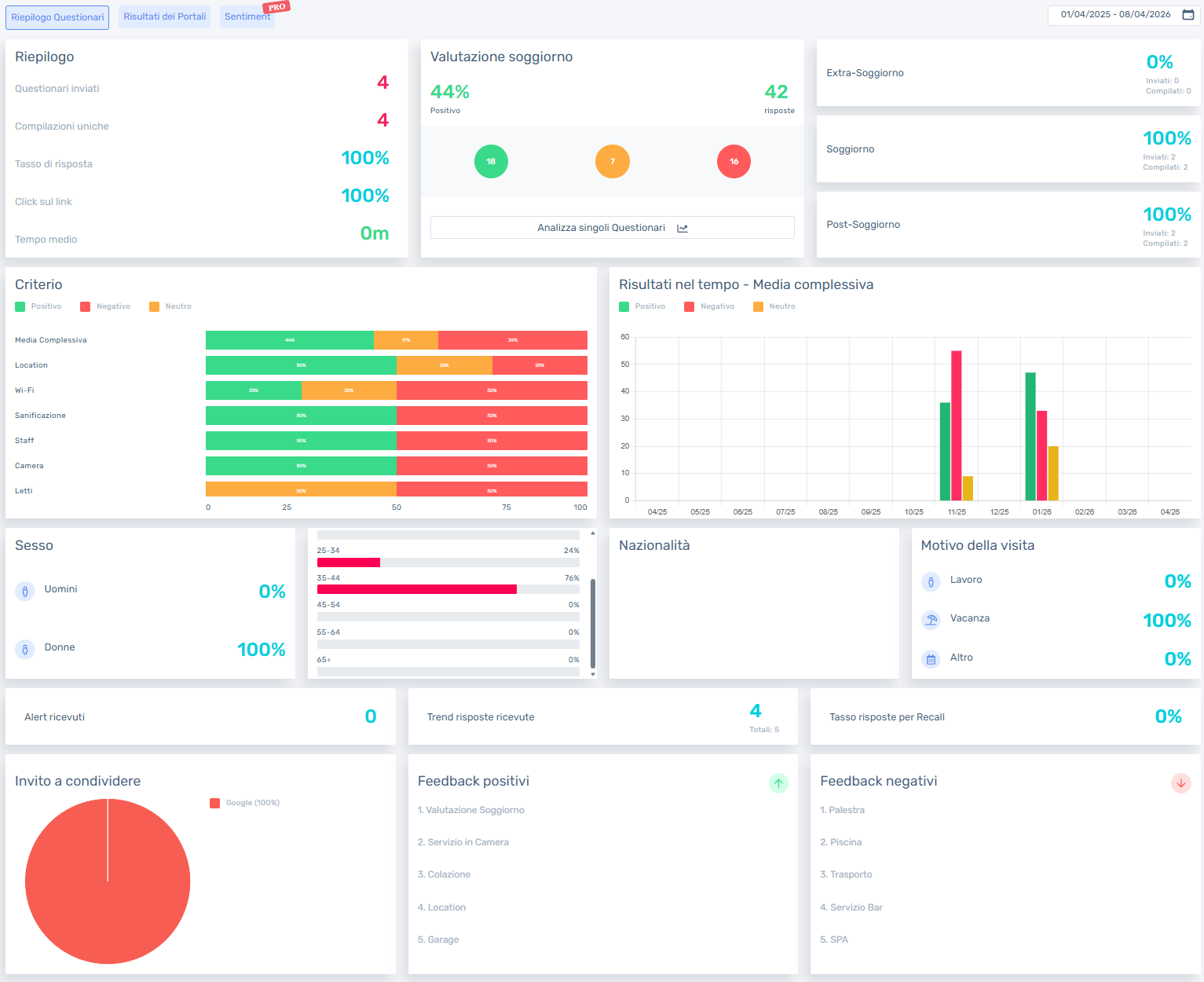The image size is (1204, 982).
Task: Click the red Wi-Fi bar segment
Action: (492, 390)
